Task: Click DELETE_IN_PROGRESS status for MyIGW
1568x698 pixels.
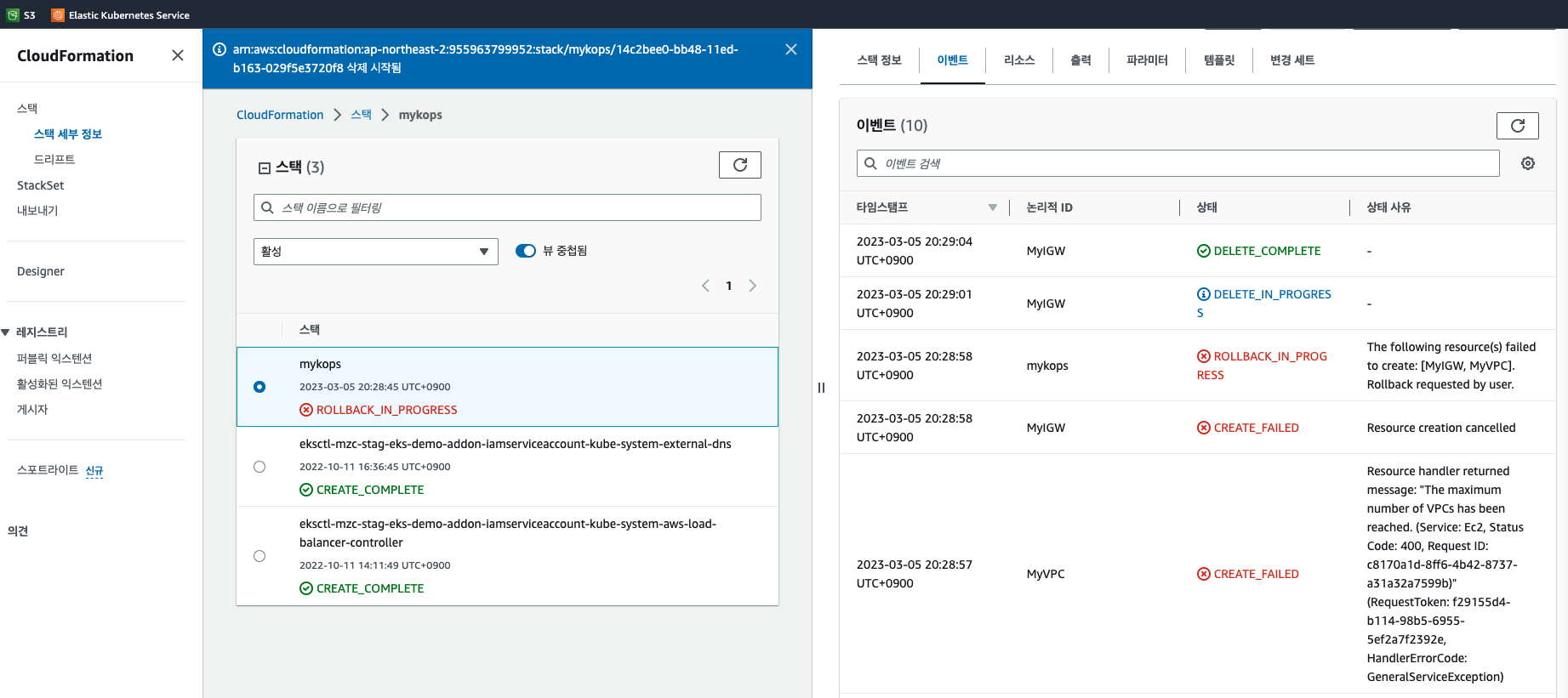Action: point(1264,304)
